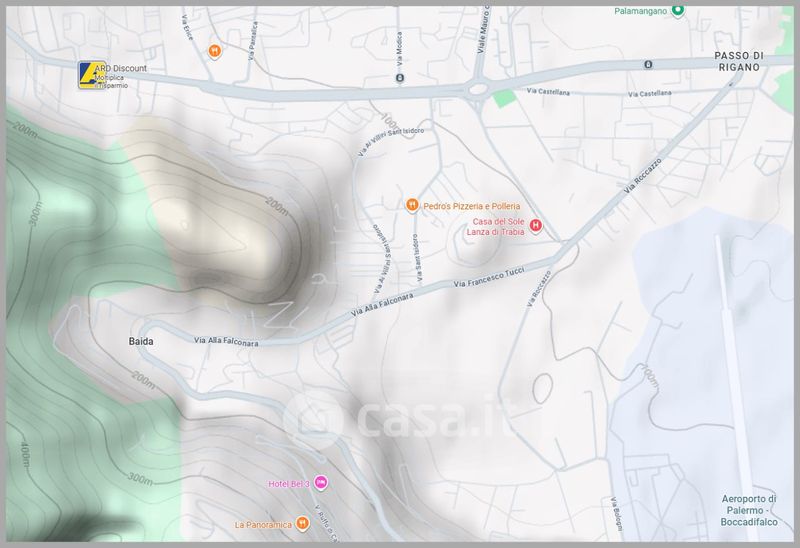Image resolution: width=800 pixels, height=548 pixels.
Task: Click the small green park near Via Castellana
Action: (507, 98)
